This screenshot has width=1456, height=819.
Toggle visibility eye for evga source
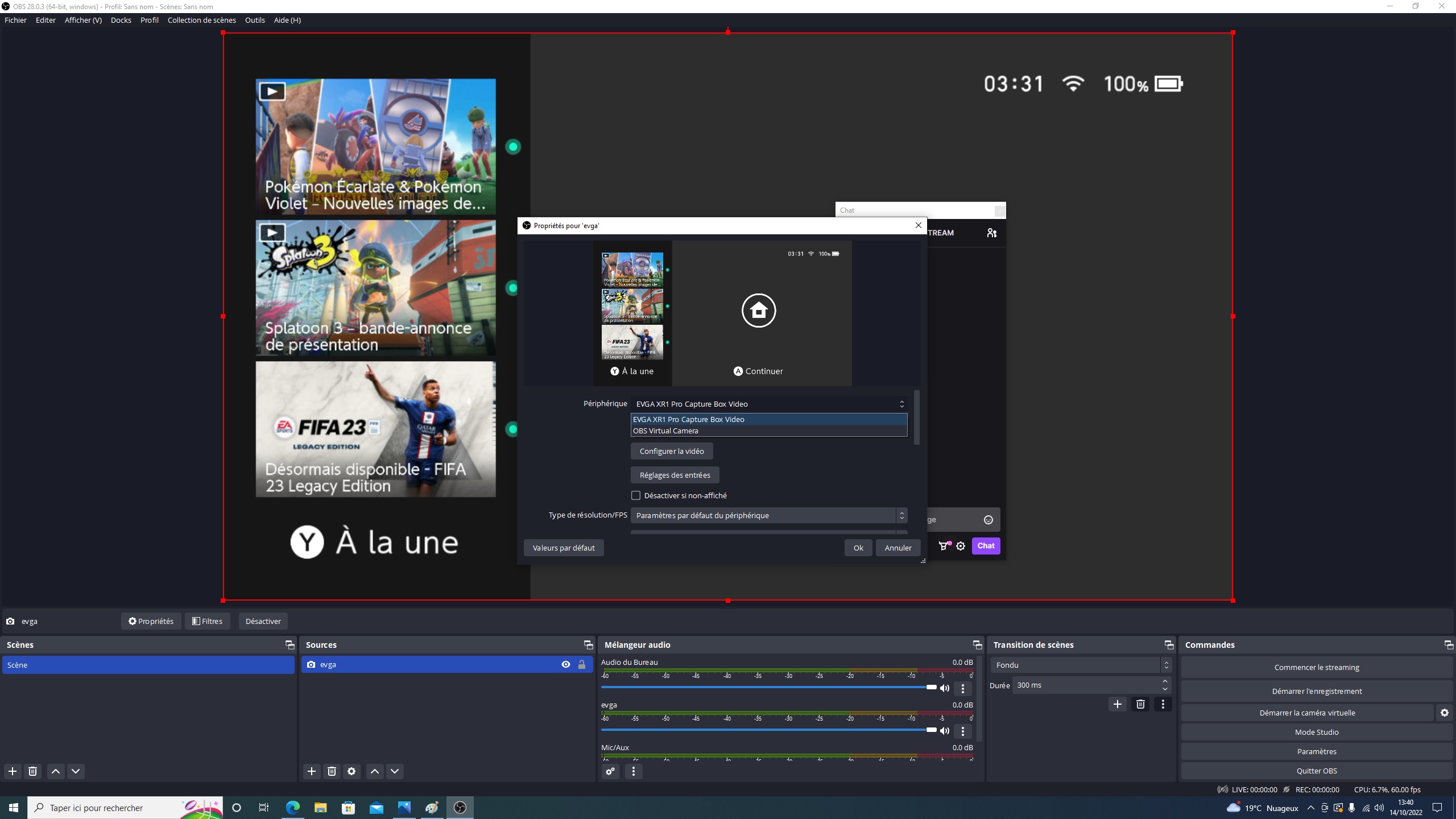click(566, 664)
